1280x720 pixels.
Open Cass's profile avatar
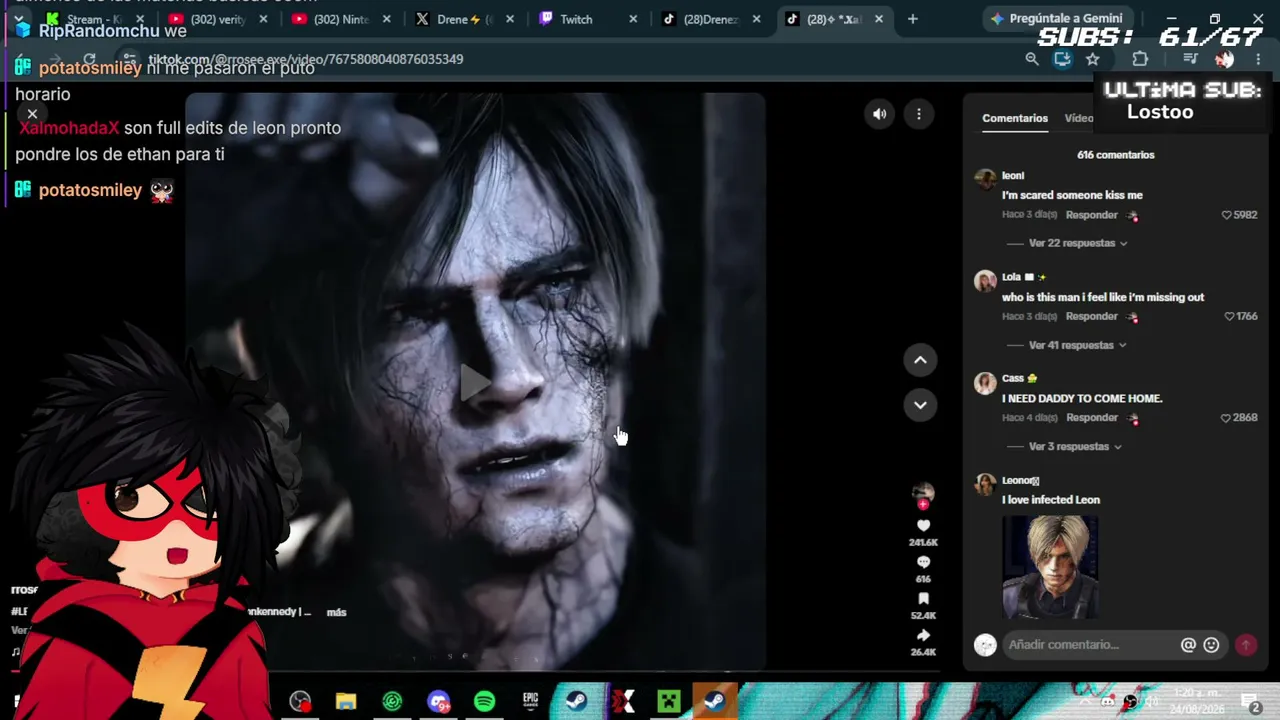985,383
